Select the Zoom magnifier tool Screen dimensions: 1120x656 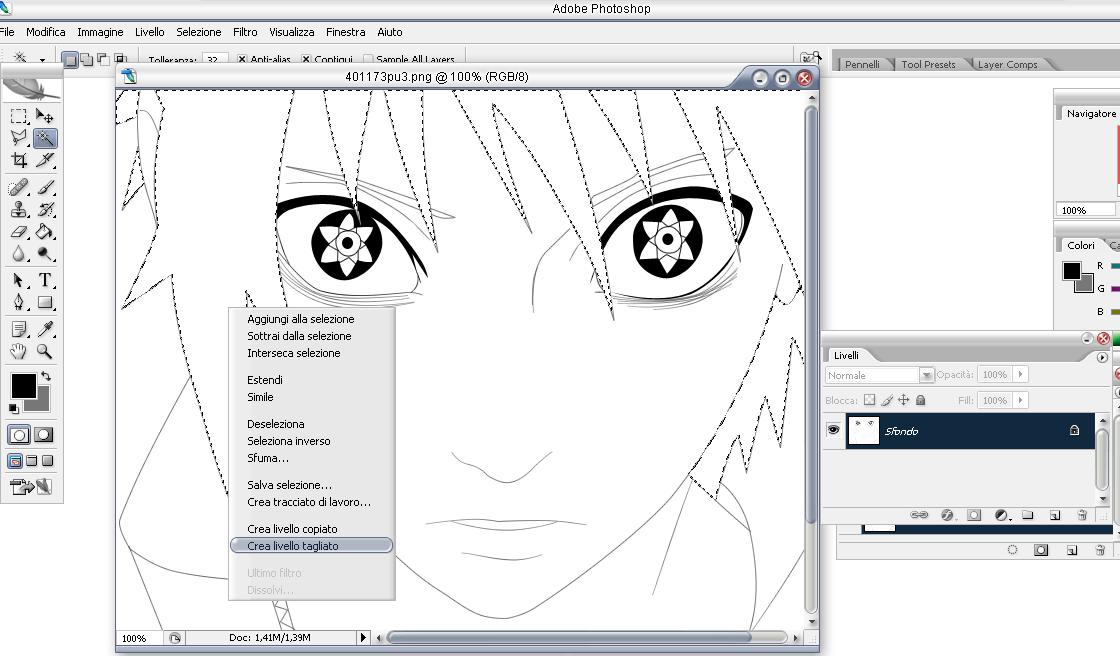[45, 351]
